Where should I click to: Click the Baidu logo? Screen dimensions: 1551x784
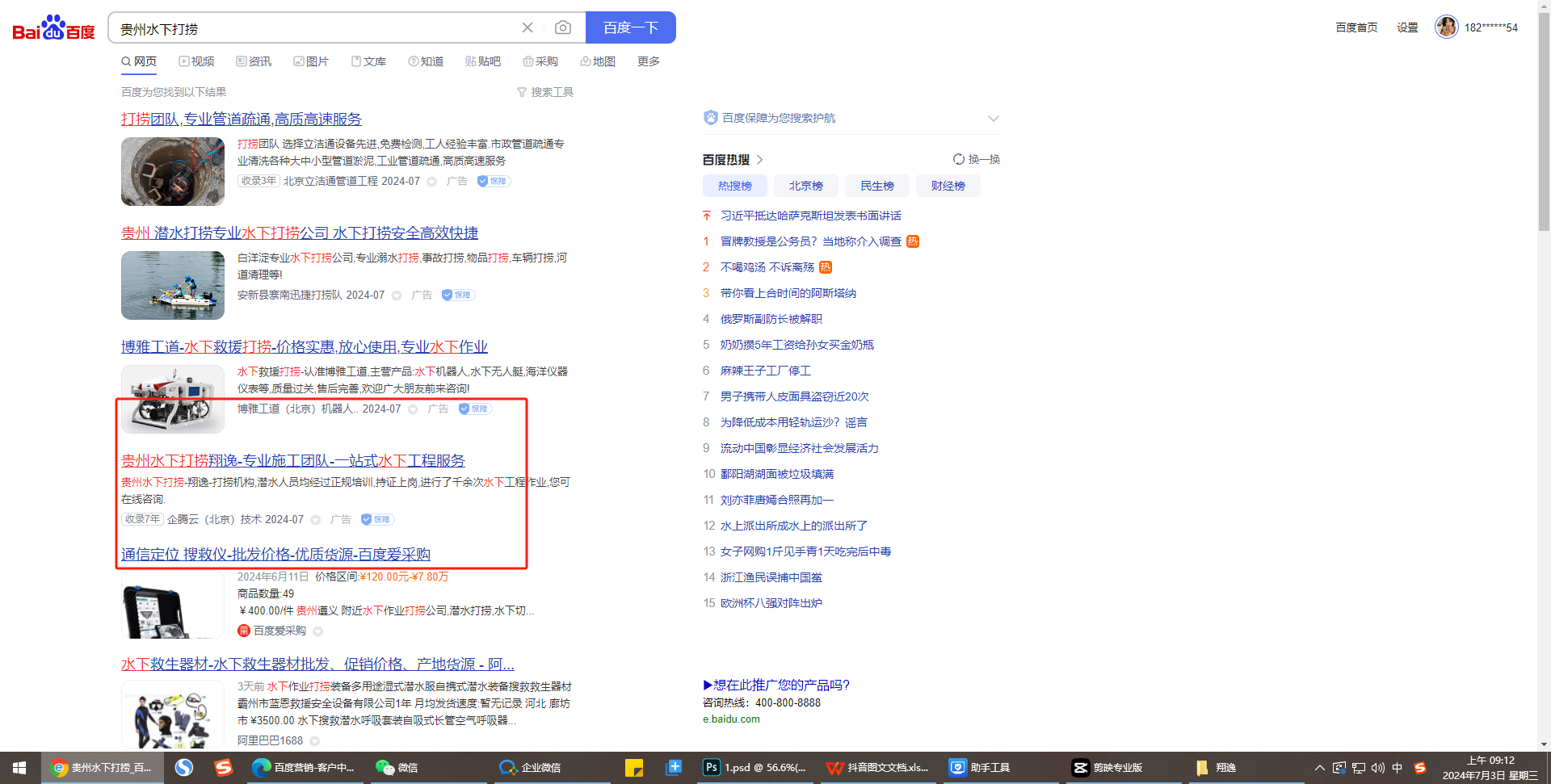pyautogui.click(x=53, y=28)
